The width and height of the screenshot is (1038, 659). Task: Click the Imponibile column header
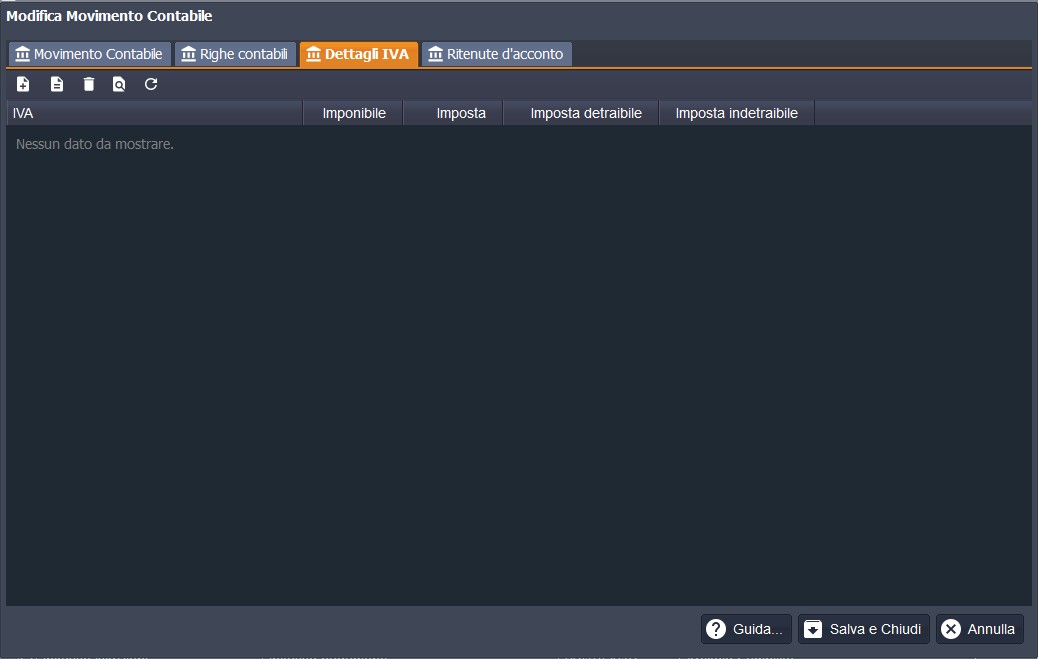click(x=354, y=114)
